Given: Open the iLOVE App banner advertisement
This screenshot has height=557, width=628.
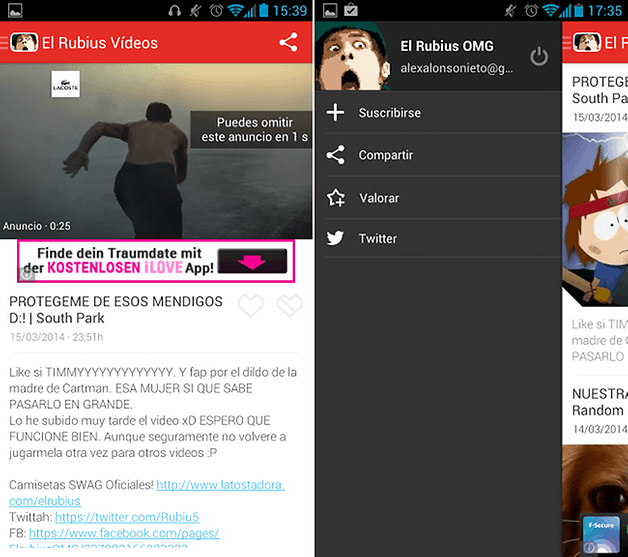Looking at the screenshot, I should [x=156, y=261].
